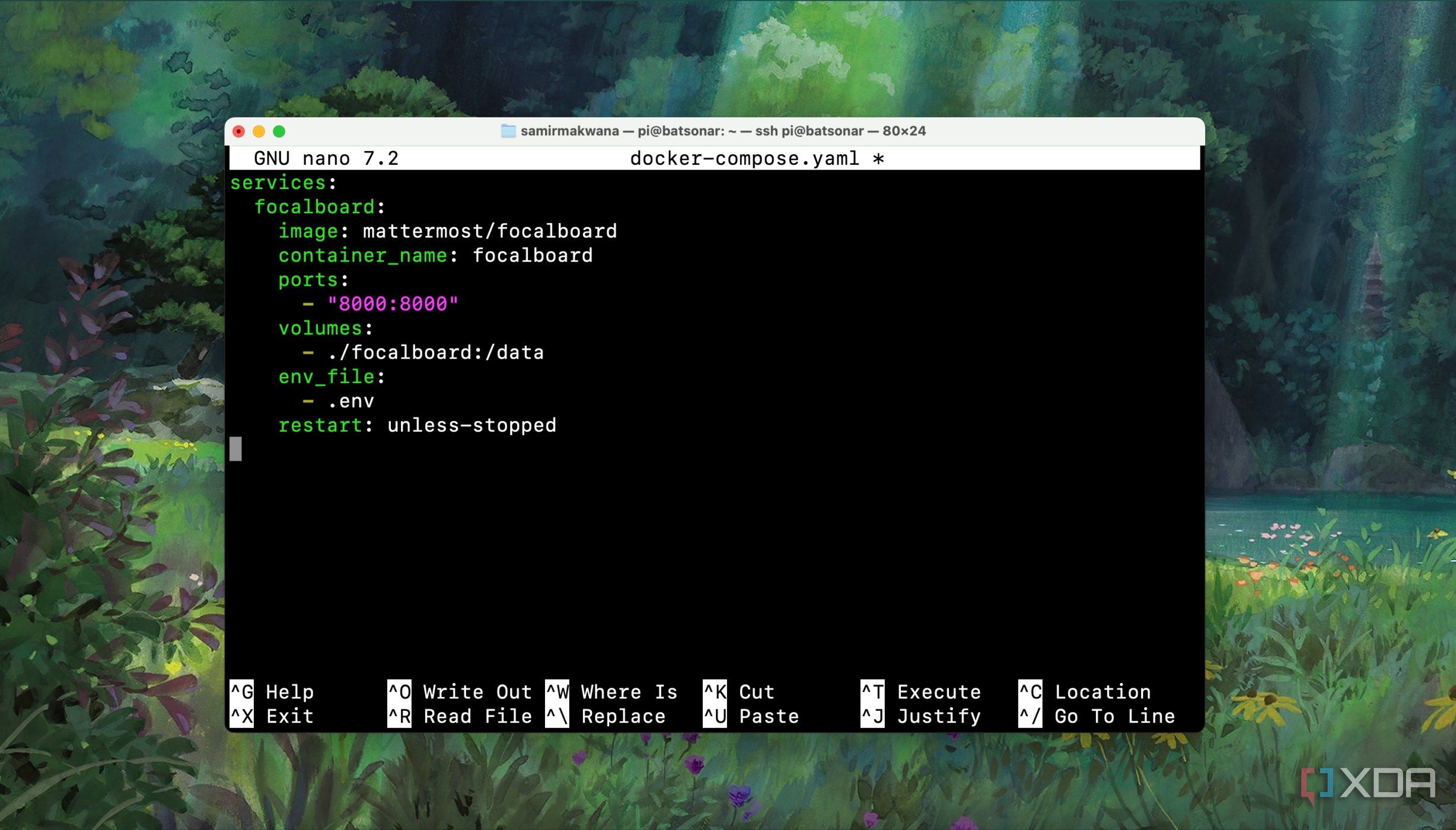The height and width of the screenshot is (830, 1456).
Task: Click the folder icon in the title bar
Action: pos(508,131)
